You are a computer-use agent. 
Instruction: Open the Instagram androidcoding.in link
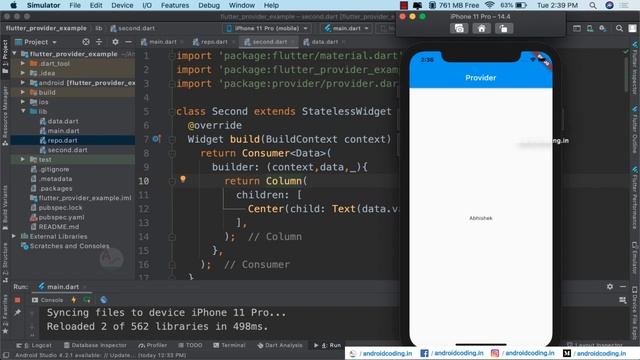click(523, 353)
